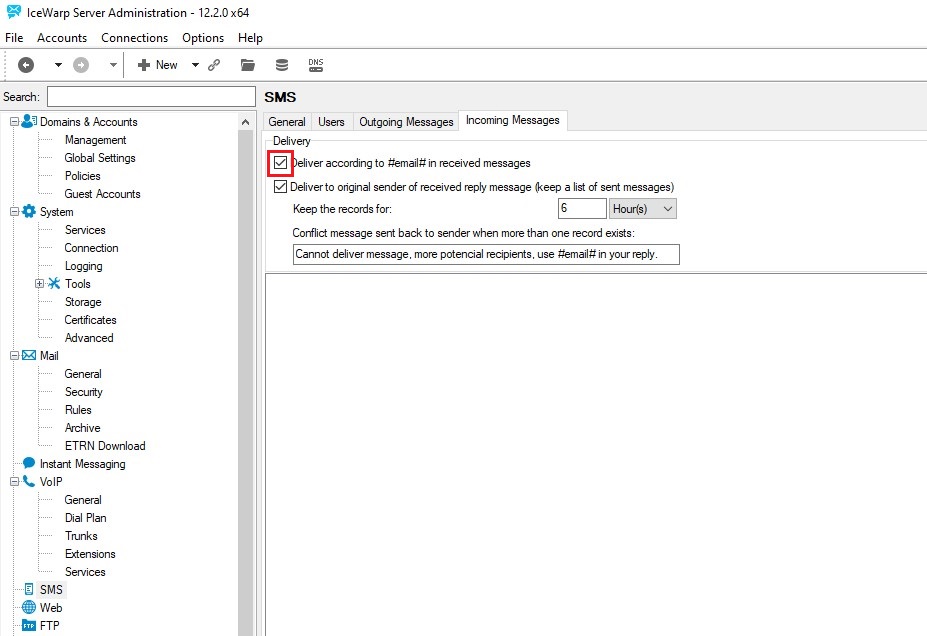Open the Options menu

[203, 38]
